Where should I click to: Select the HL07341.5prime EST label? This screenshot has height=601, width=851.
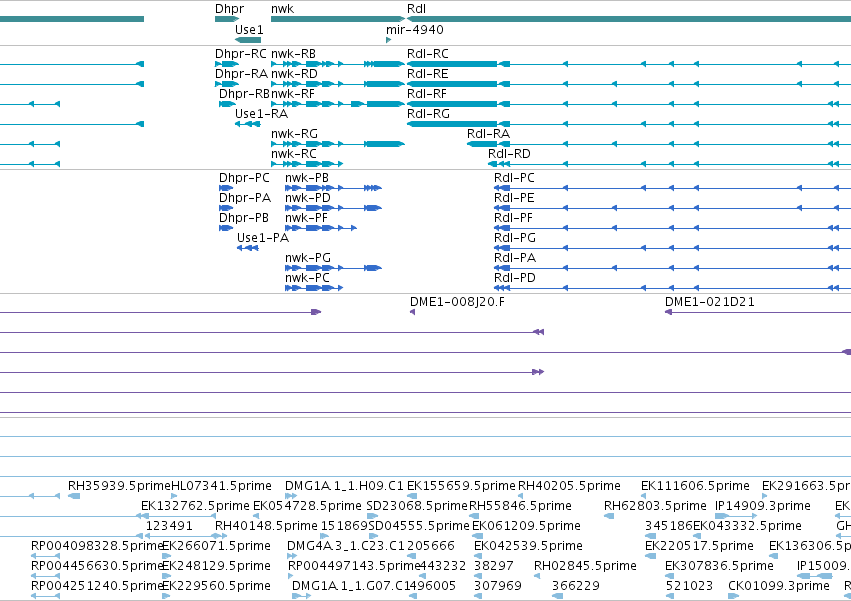(221, 486)
